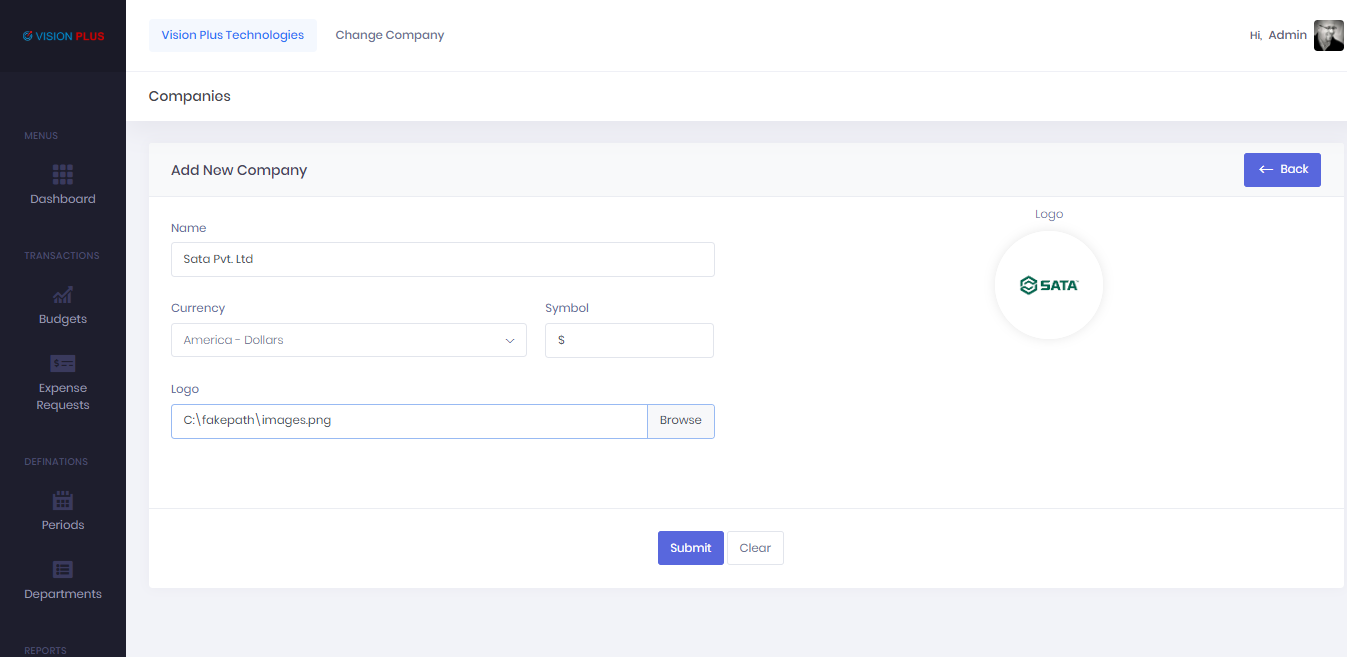Click the Admin profile avatar
1347x657 pixels.
pyautogui.click(x=1328, y=35)
